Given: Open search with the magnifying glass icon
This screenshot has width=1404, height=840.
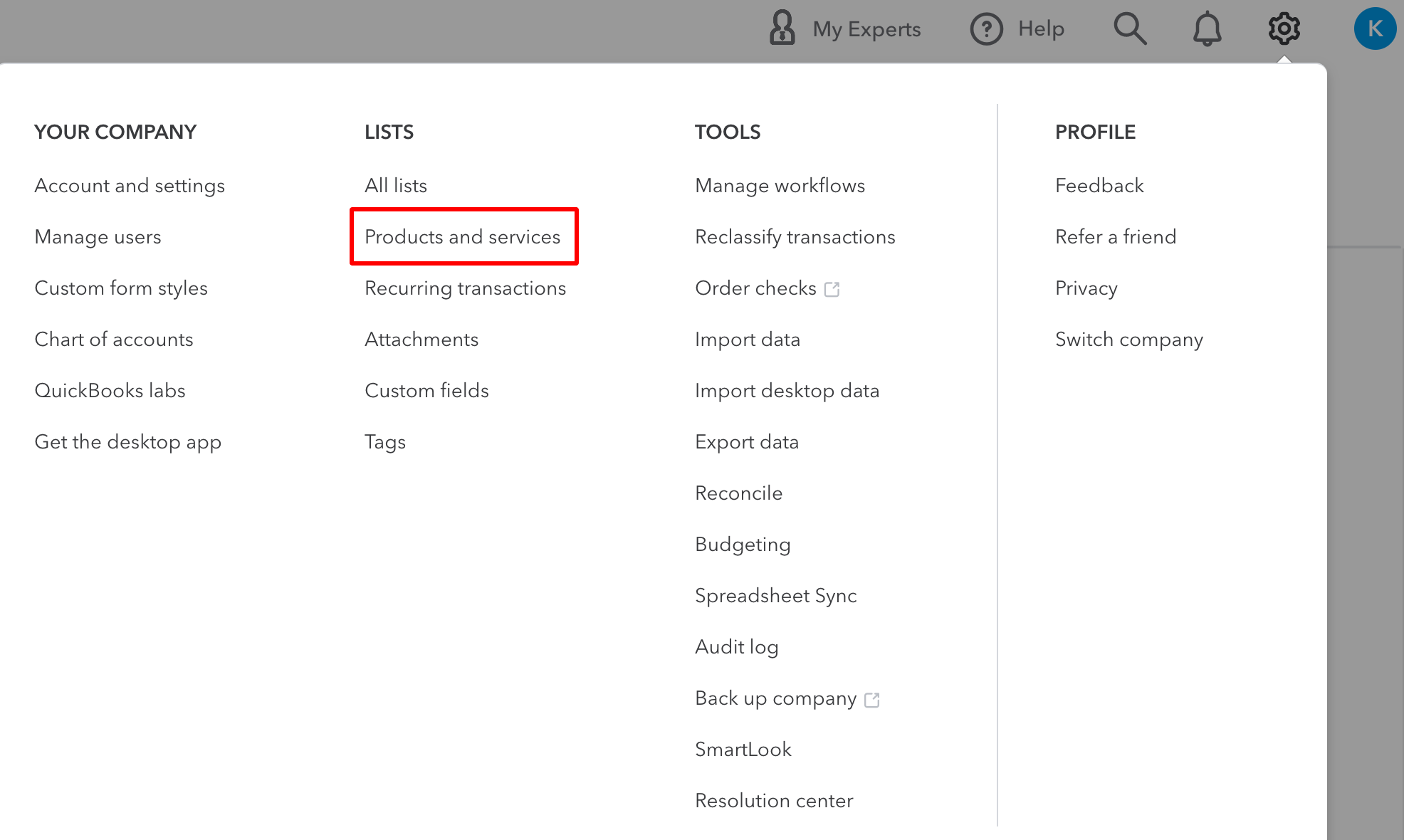Looking at the screenshot, I should click(x=1130, y=29).
